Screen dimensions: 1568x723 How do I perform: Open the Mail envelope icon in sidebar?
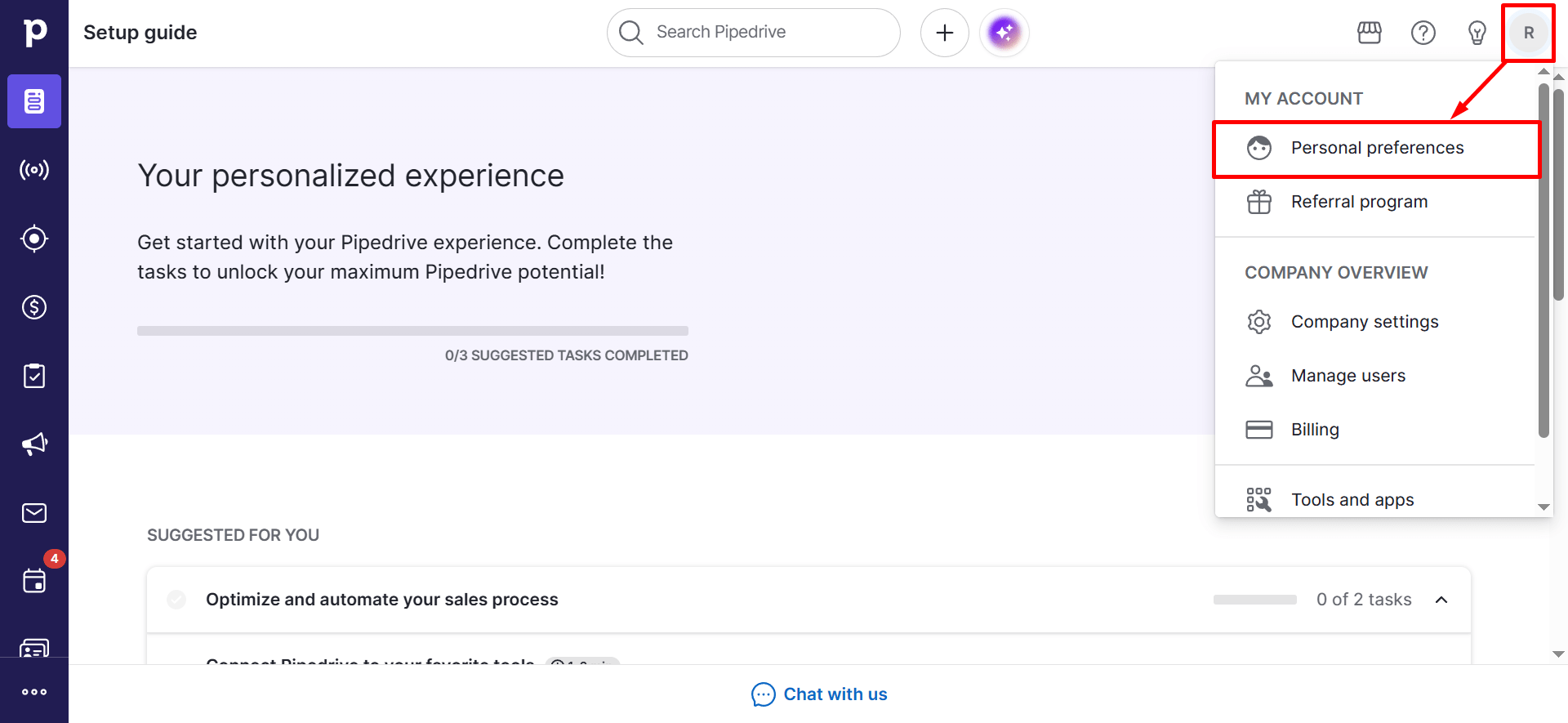[34, 513]
